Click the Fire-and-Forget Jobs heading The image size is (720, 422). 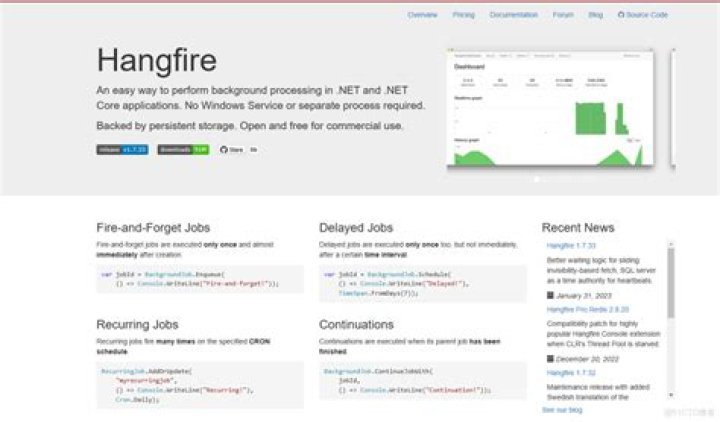click(x=153, y=228)
